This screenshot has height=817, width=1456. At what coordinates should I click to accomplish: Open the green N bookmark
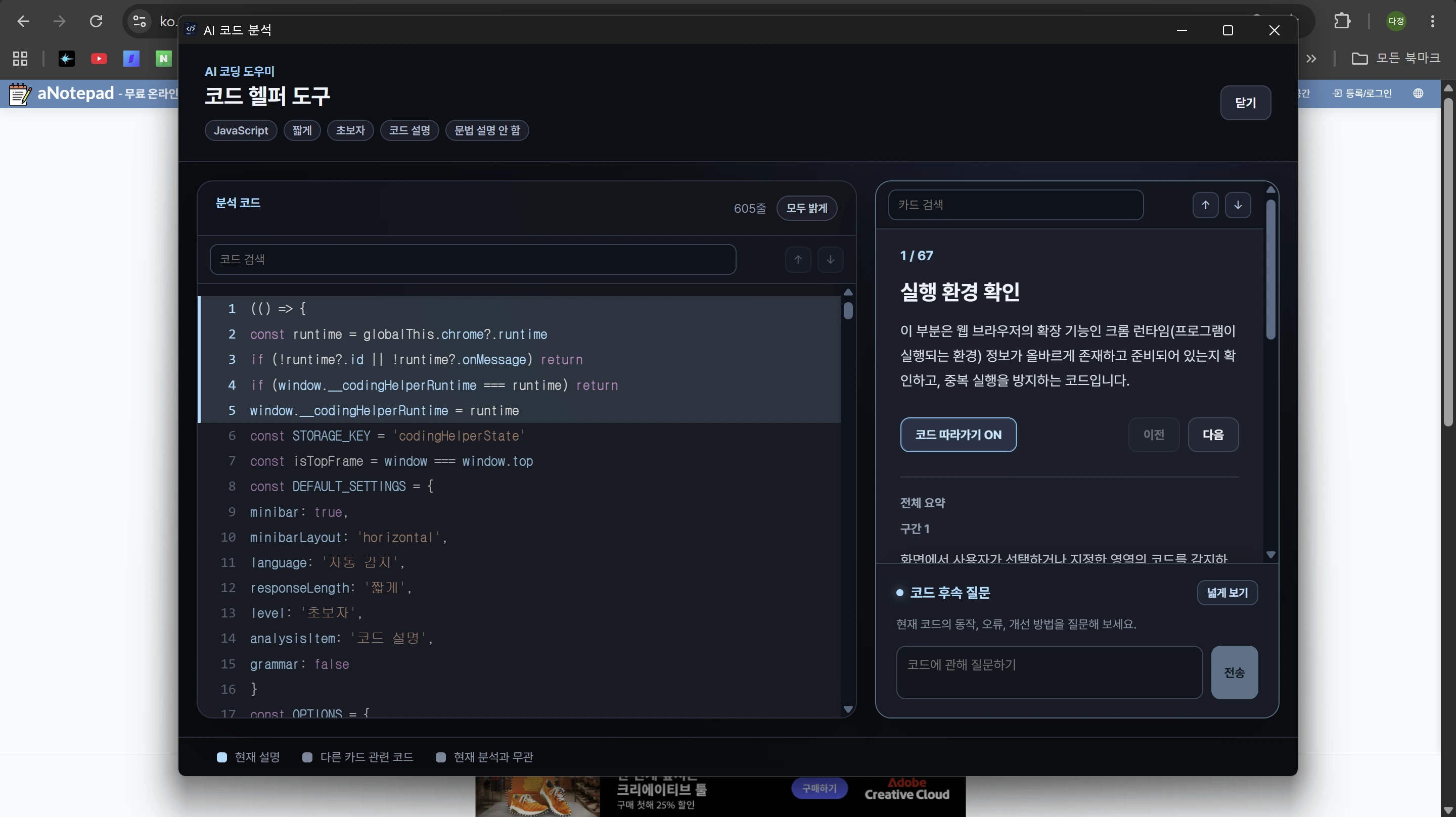click(x=164, y=58)
